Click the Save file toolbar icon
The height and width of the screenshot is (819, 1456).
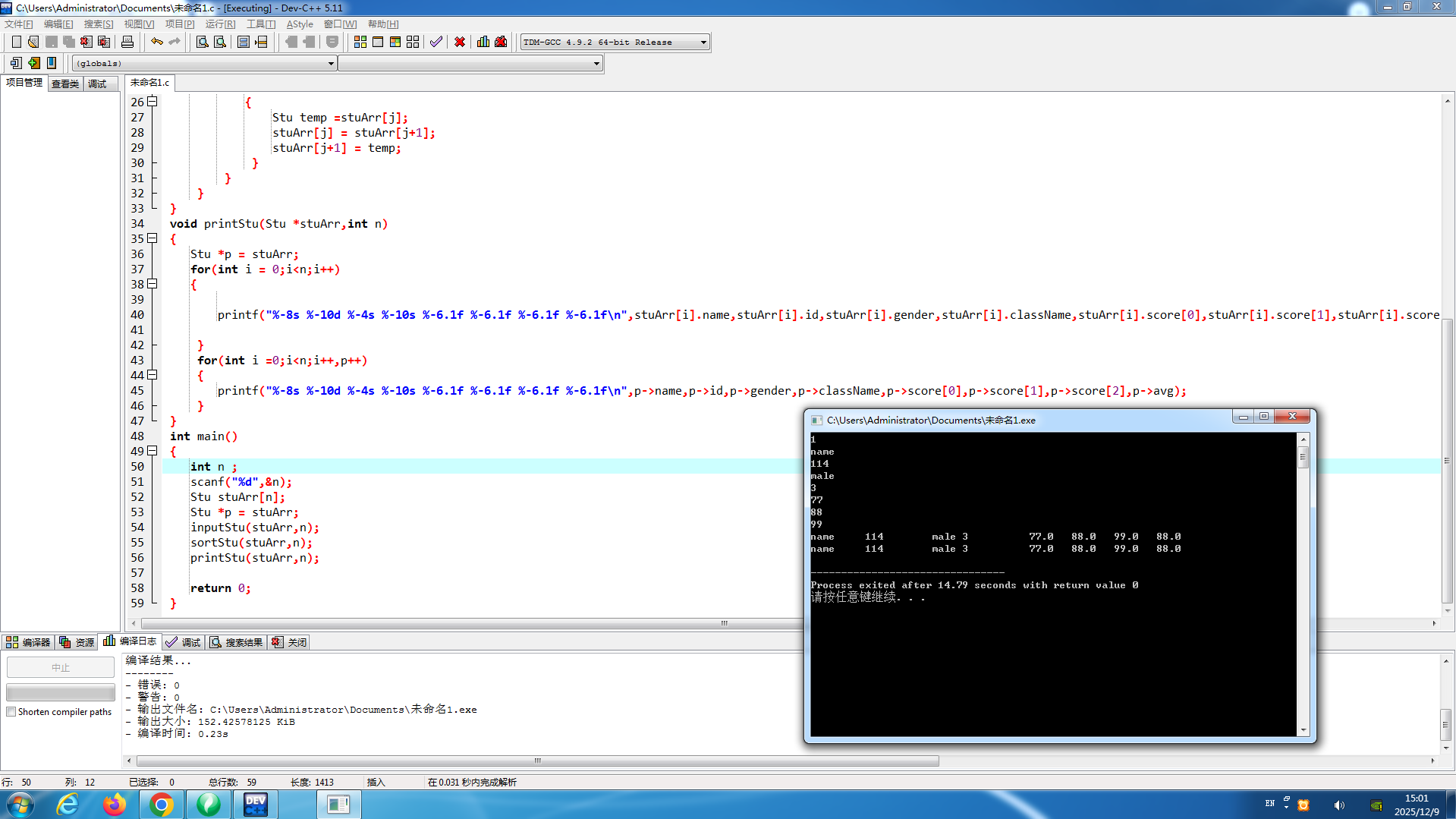point(52,42)
